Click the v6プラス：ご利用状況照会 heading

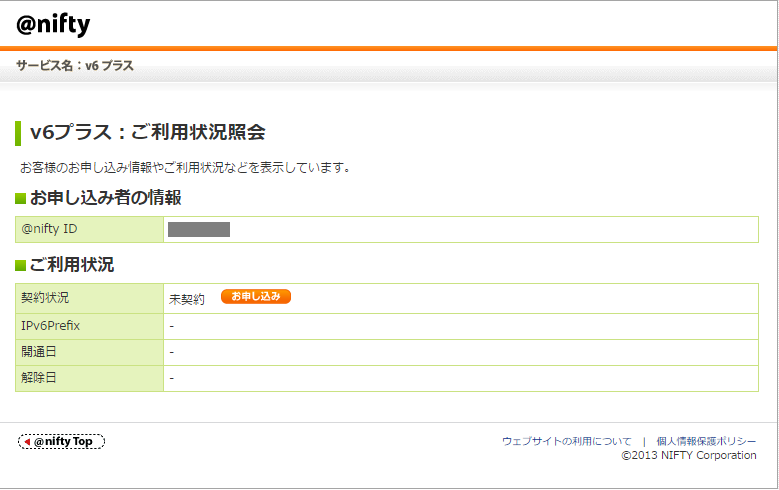coord(148,133)
